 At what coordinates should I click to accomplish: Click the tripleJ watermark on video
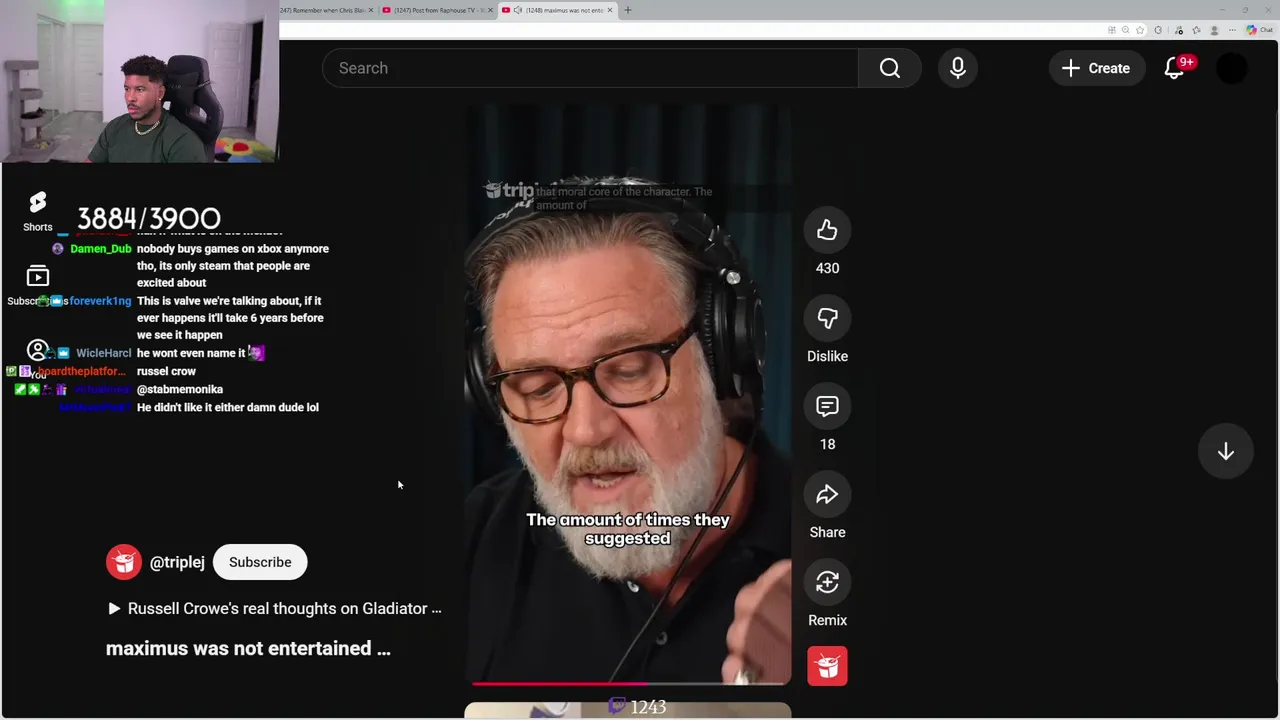pyautogui.click(x=510, y=191)
